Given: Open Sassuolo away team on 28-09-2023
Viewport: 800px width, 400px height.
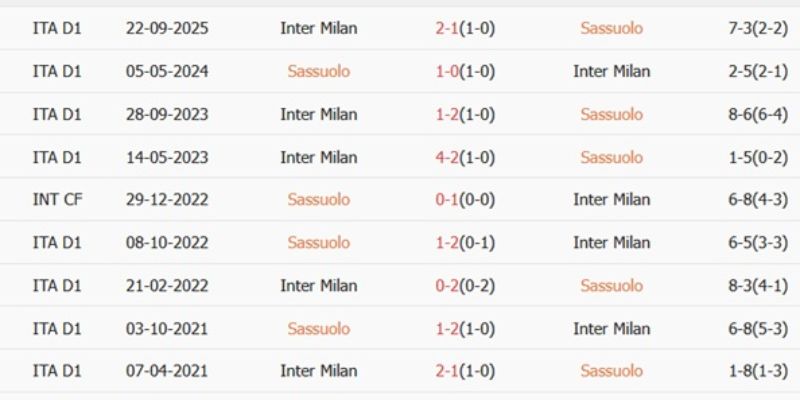Looking at the screenshot, I should 611,114.
